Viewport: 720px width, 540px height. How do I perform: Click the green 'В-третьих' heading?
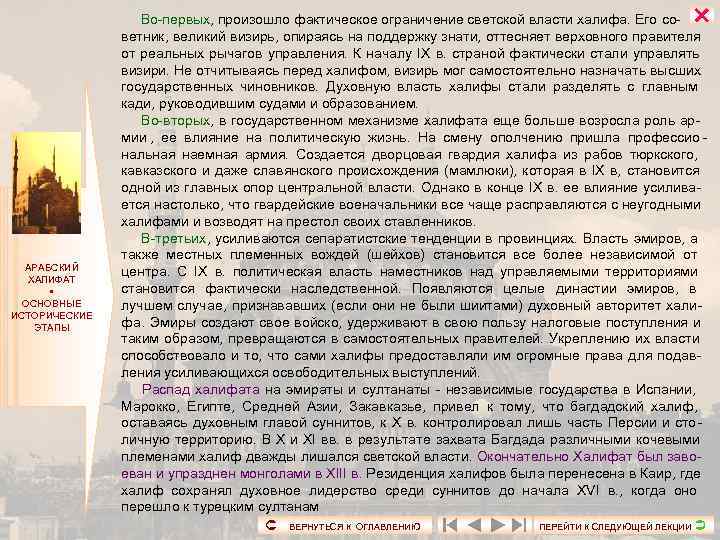click(173, 239)
